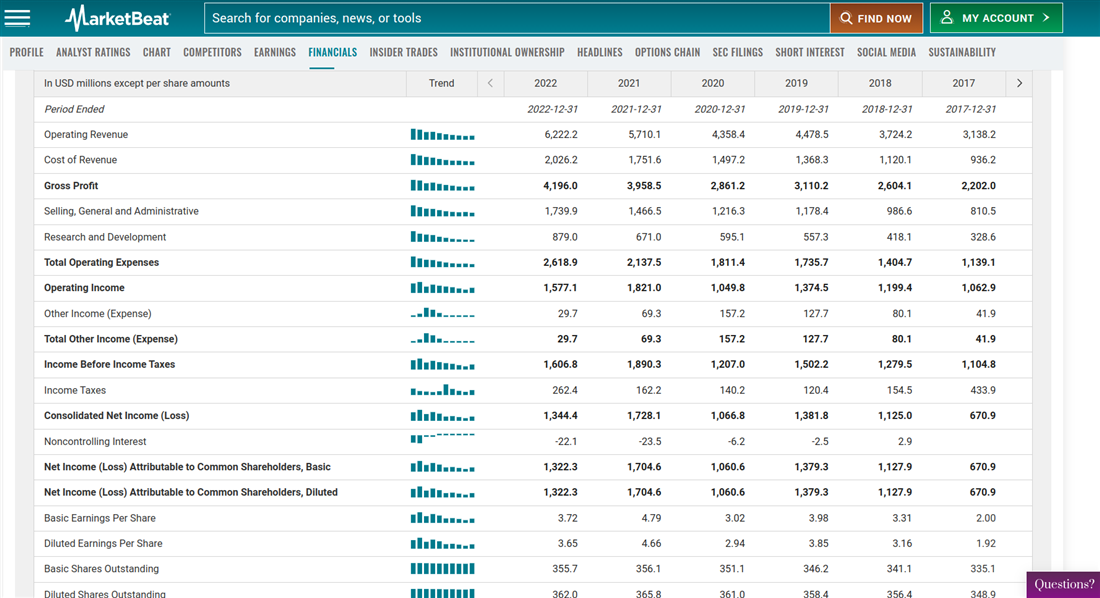This screenshot has height=598, width=1100.
Task: Open the Insider Trades tab
Action: [x=403, y=52]
